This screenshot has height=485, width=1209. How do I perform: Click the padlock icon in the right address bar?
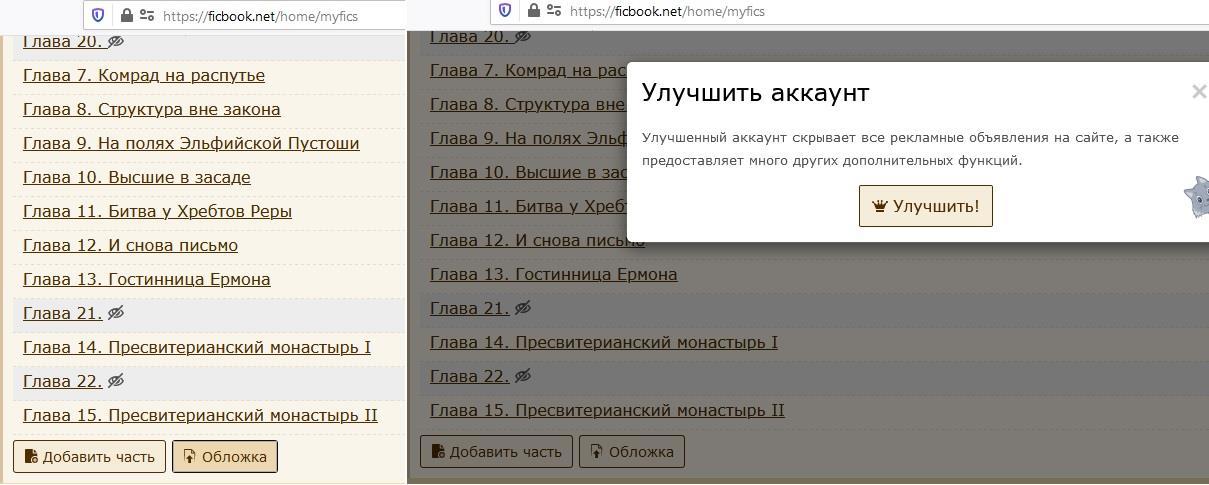click(533, 11)
